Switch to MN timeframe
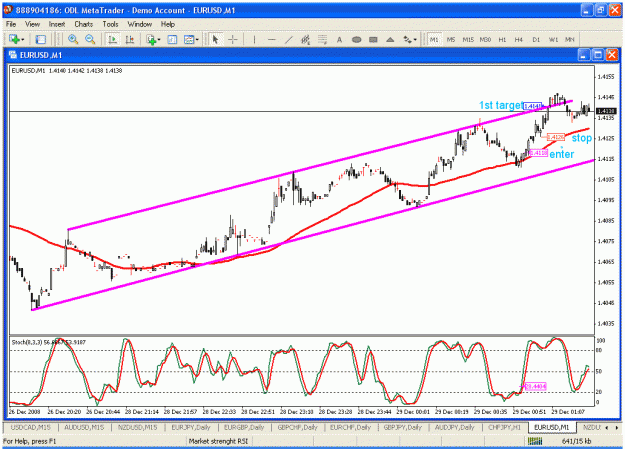The height and width of the screenshot is (449, 625). 570,39
